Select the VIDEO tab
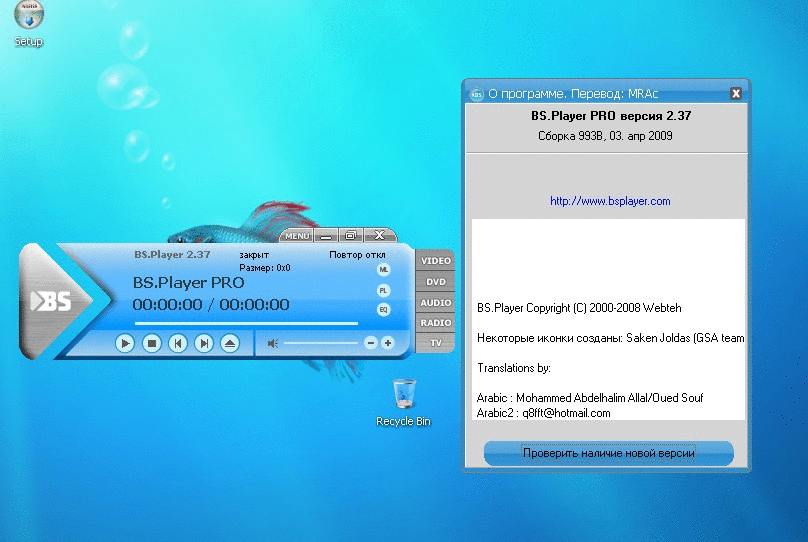The image size is (808, 542). click(435, 261)
